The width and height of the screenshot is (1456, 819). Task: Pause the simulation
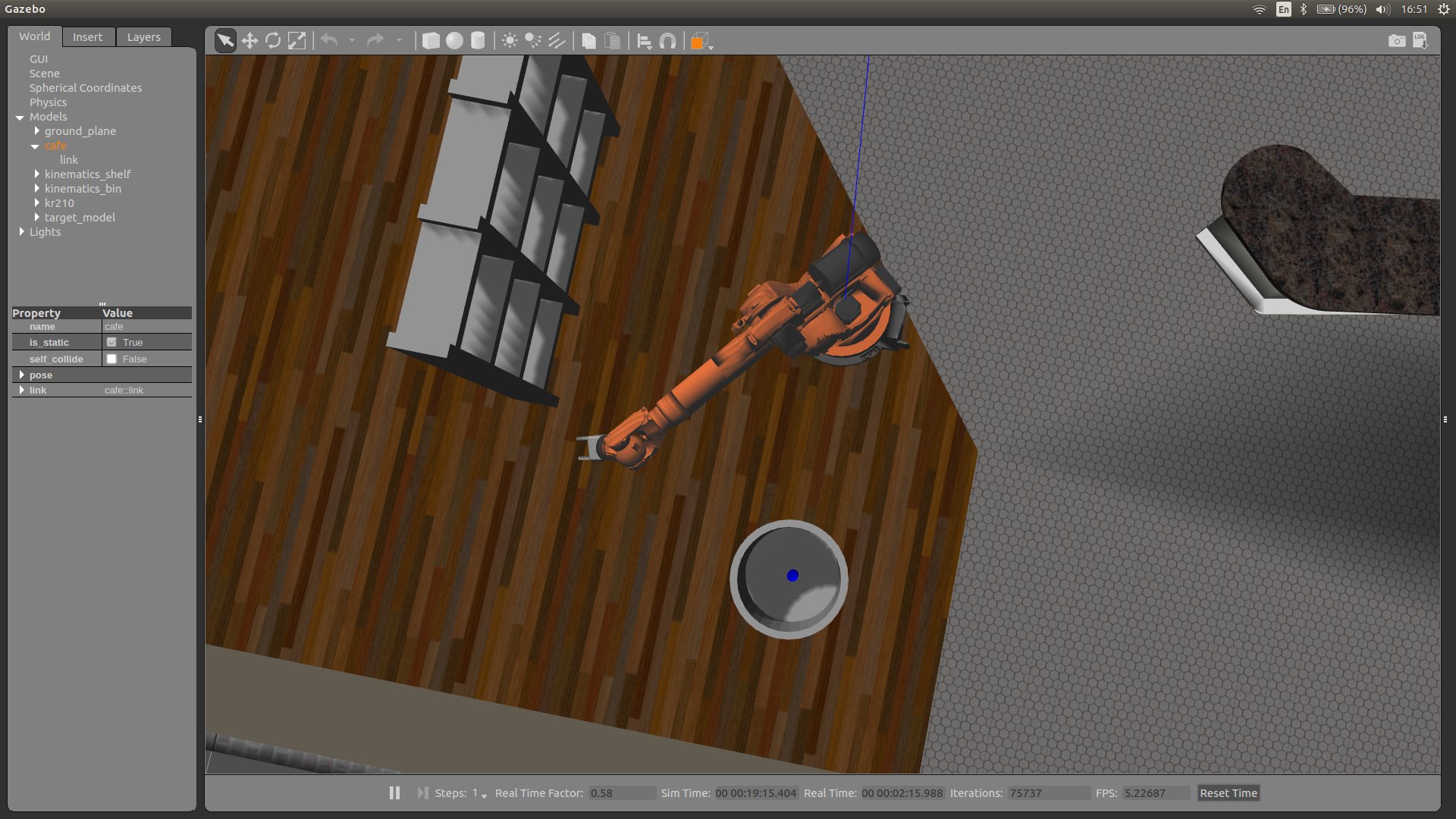(x=394, y=792)
